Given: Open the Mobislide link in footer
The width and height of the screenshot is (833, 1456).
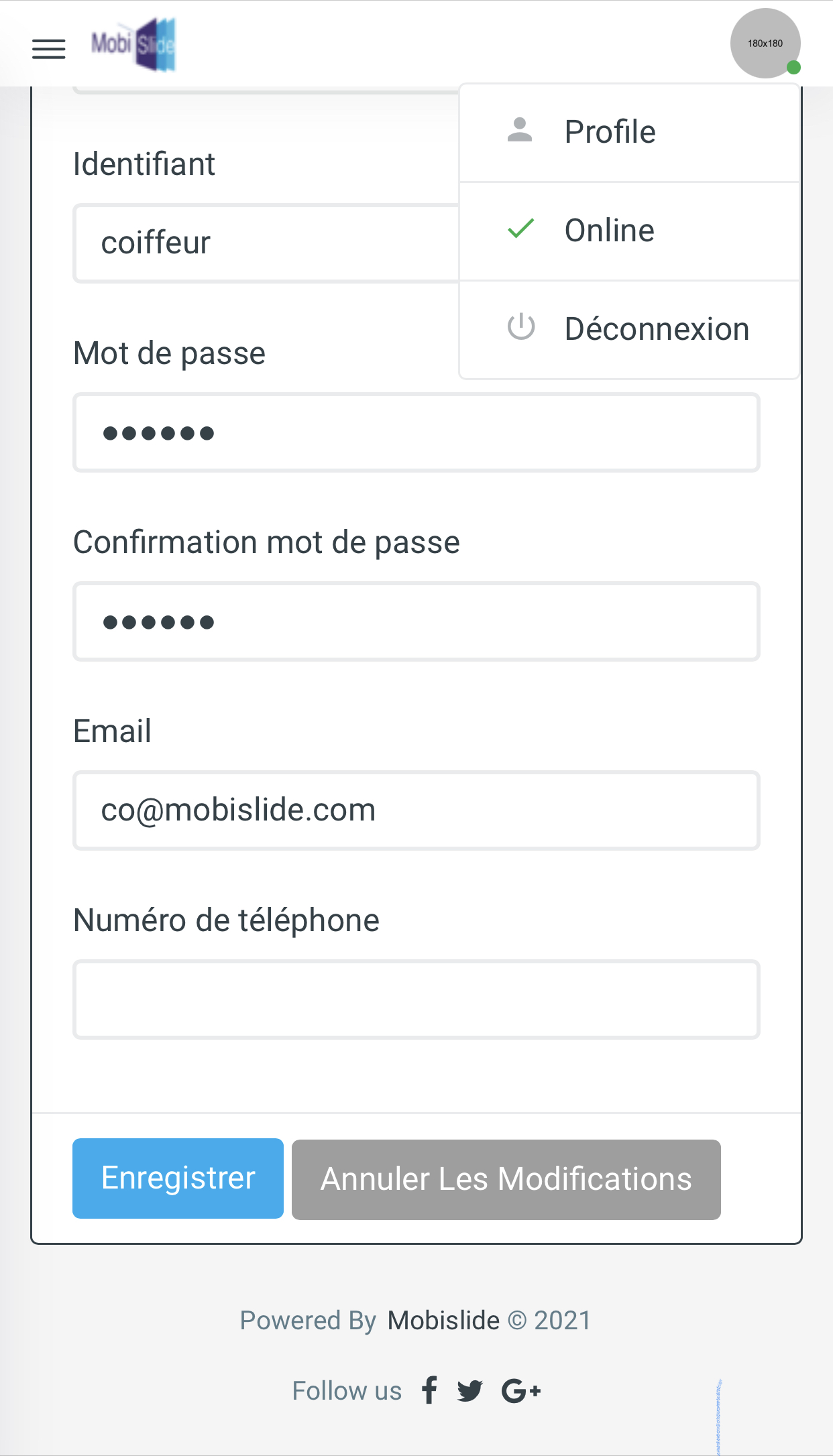Looking at the screenshot, I should 443,1321.
